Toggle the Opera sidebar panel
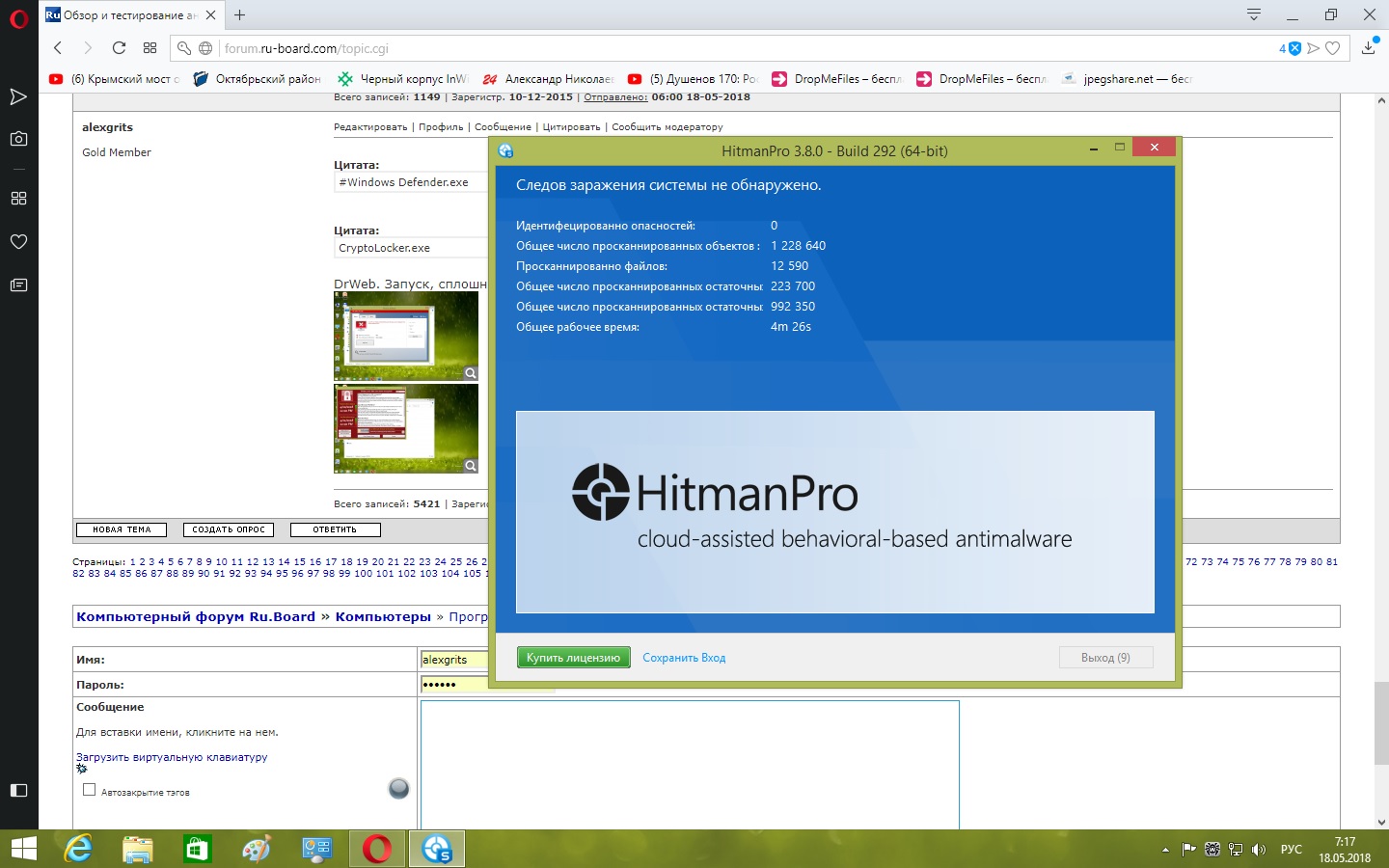Screen dimensions: 1389x868 (x=18, y=790)
